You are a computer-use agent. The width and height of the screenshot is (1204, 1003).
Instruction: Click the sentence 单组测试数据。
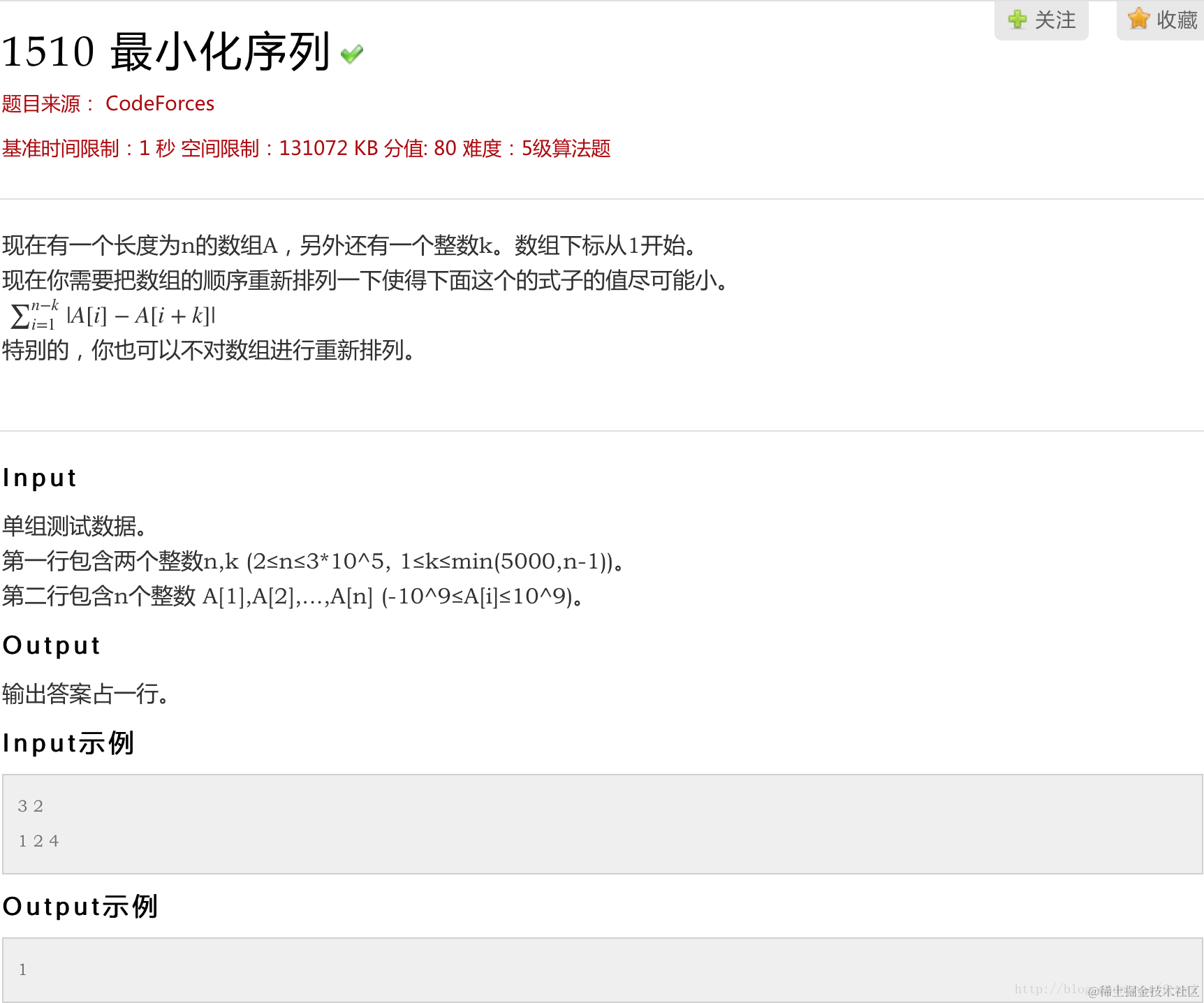pos(75,526)
